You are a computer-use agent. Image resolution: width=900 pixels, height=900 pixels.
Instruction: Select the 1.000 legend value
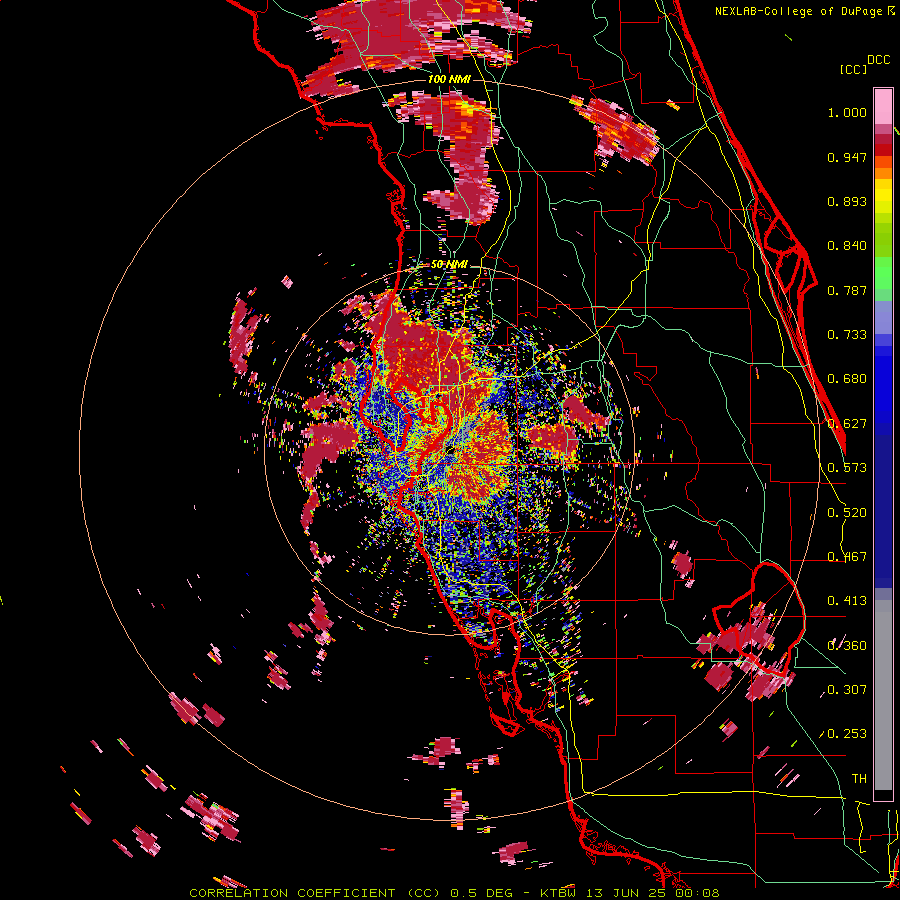pos(847,112)
